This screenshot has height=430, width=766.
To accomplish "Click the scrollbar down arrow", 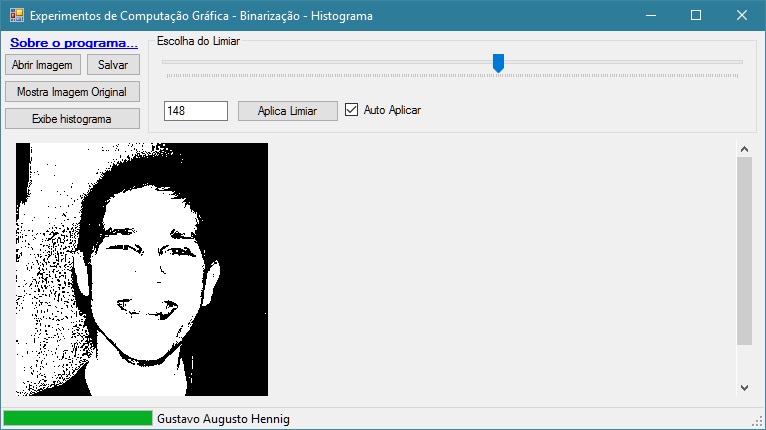I will click(744, 388).
